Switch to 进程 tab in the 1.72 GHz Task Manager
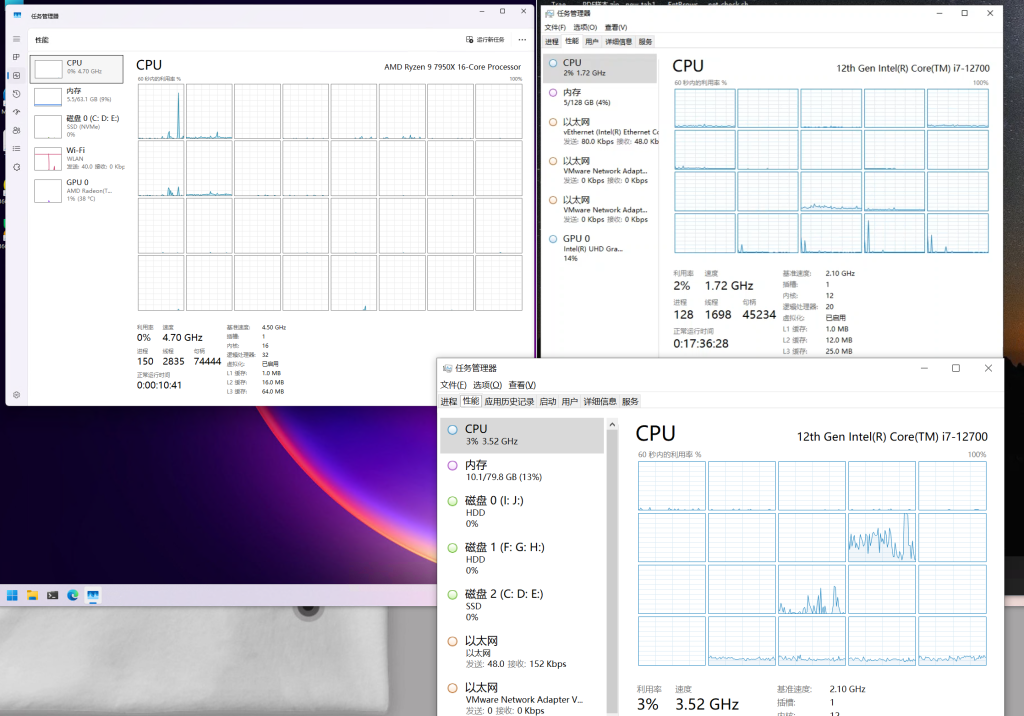 tap(552, 42)
